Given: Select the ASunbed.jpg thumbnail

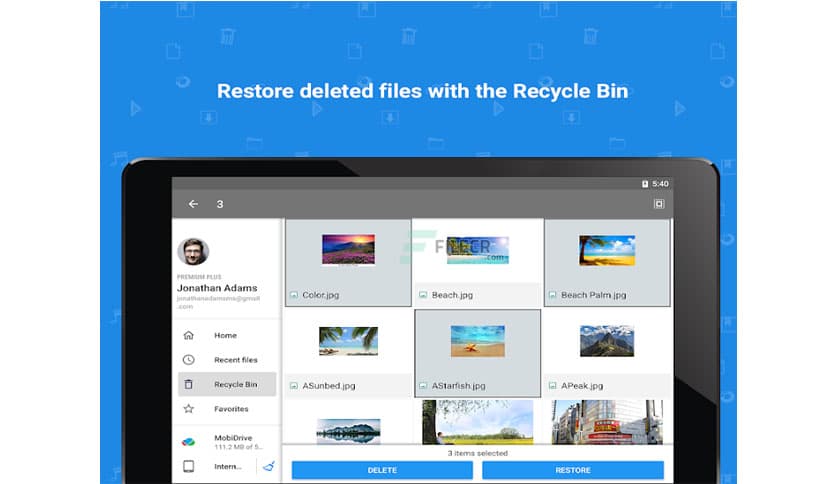Looking at the screenshot, I should [x=348, y=341].
